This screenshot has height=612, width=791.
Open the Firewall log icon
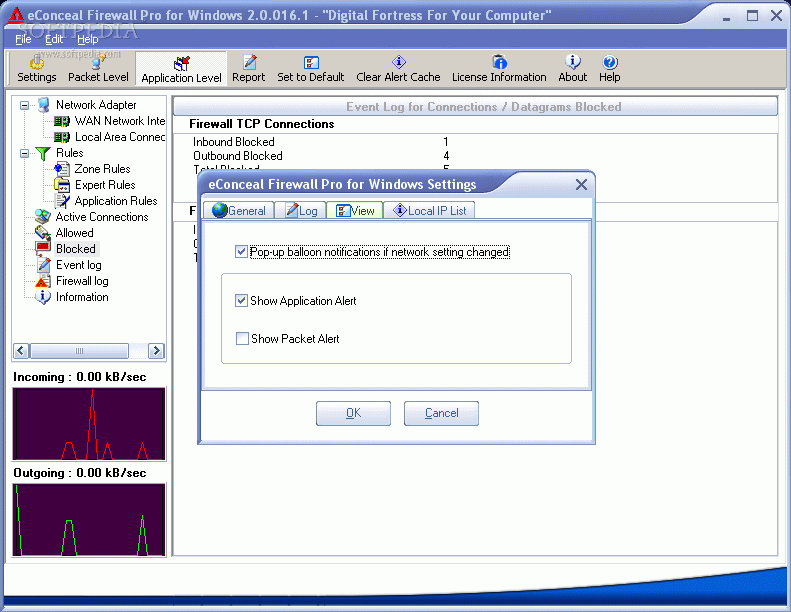(x=43, y=281)
